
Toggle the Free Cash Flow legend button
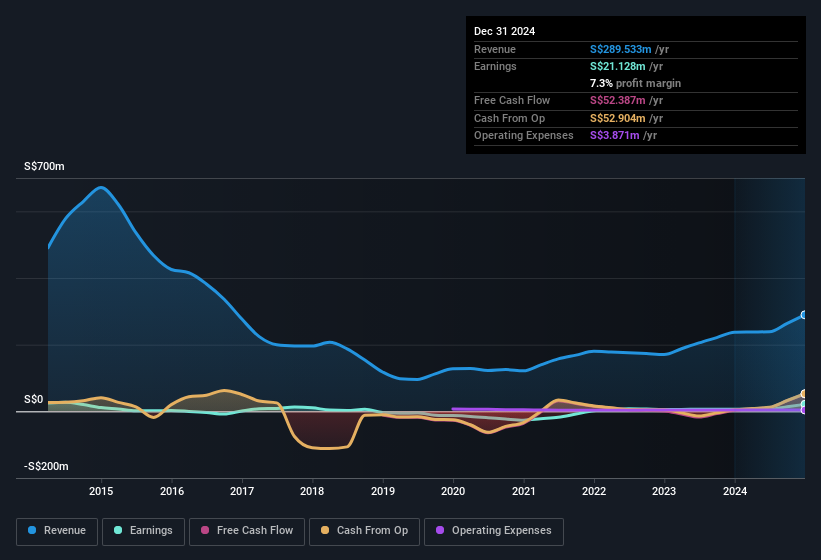247,531
